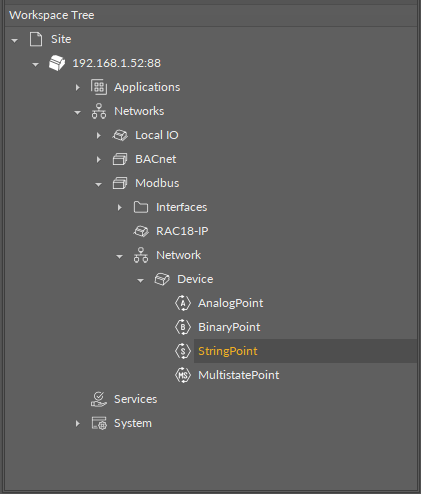This screenshot has width=421, height=494.
Task: Expand the System node arrow
Action: pos(77,423)
